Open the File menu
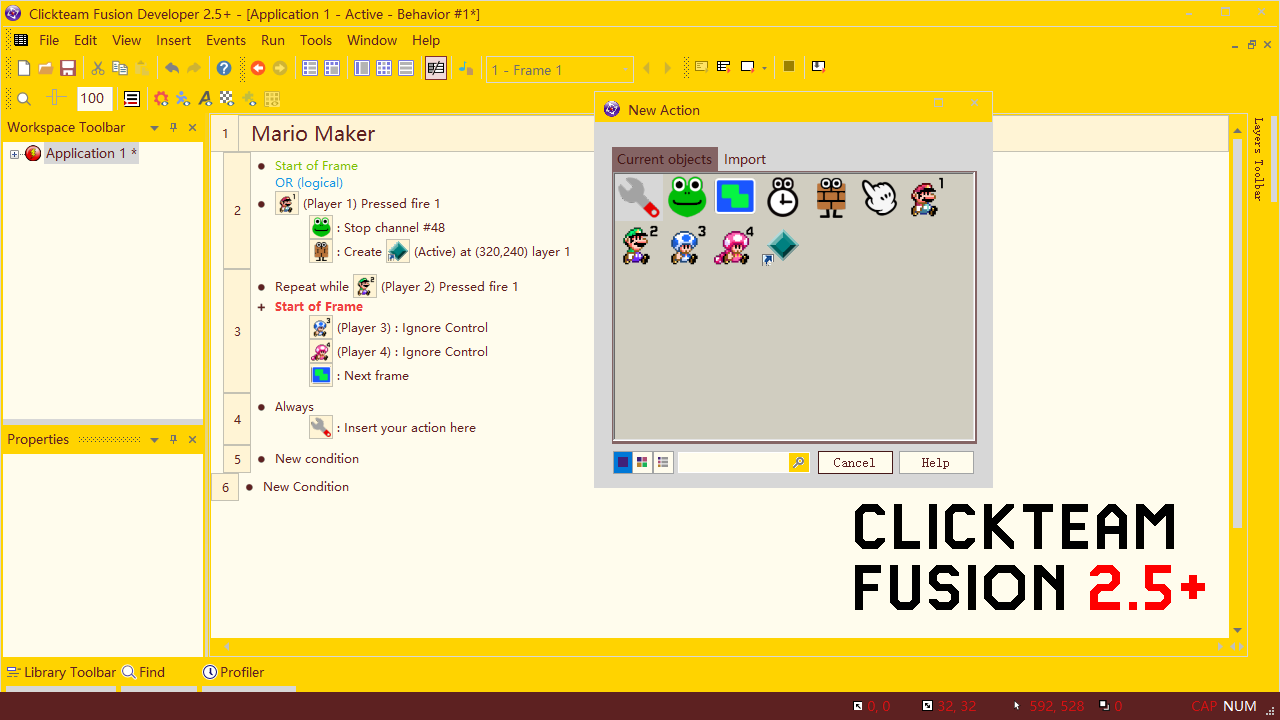The height and width of the screenshot is (720, 1280). (49, 40)
